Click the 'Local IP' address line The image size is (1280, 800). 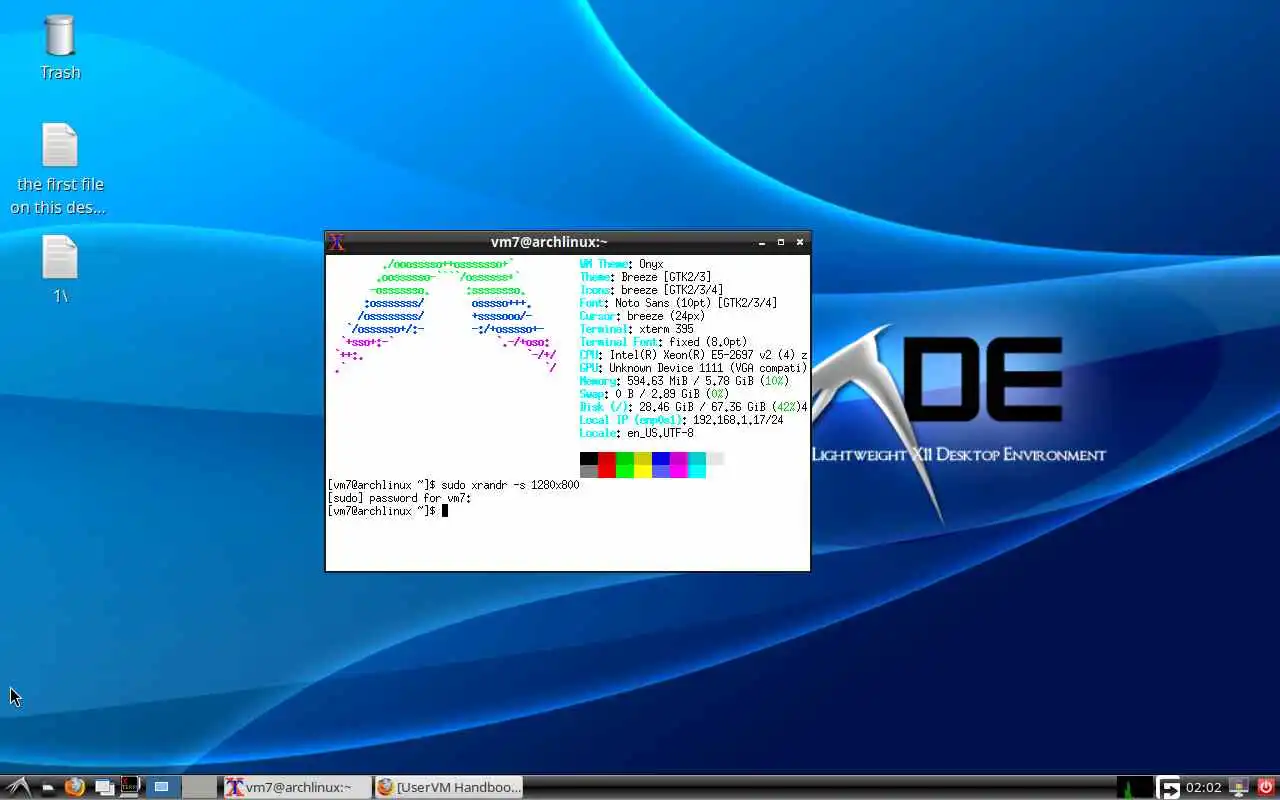click(x=681, y=420)
